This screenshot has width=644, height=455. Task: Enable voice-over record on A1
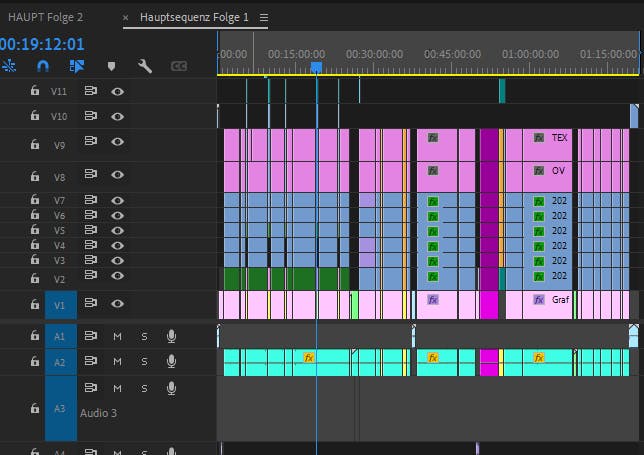172,336
